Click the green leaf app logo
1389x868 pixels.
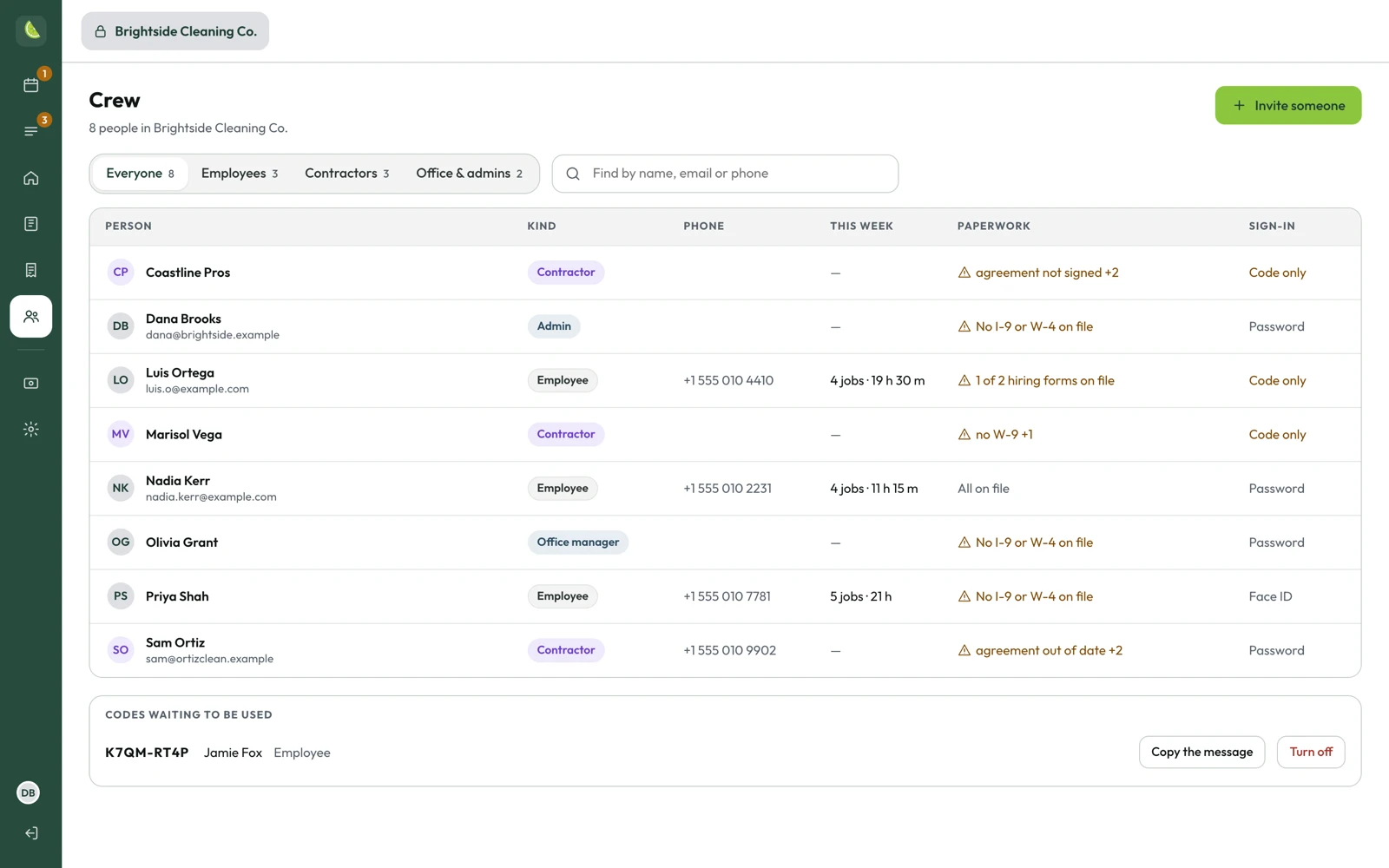click(31, 30)
